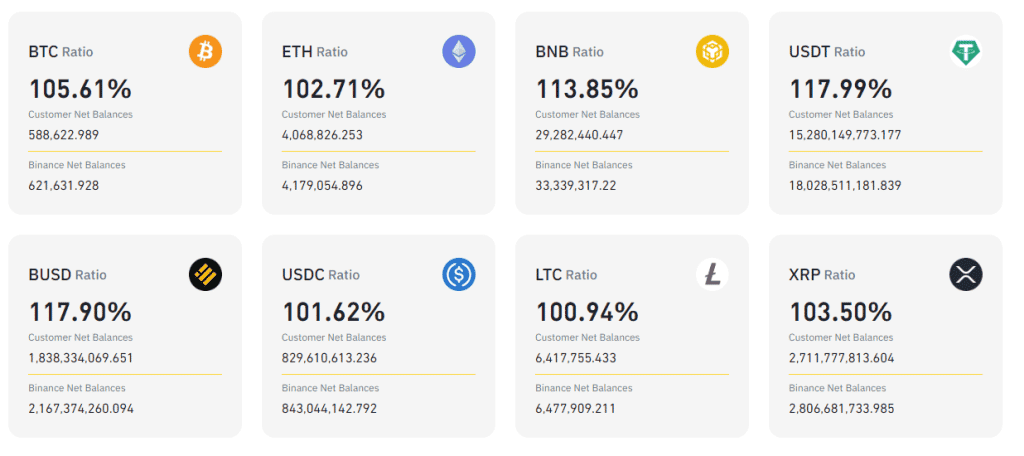Select the LTC Ratio heading

(x=566, y=275)
